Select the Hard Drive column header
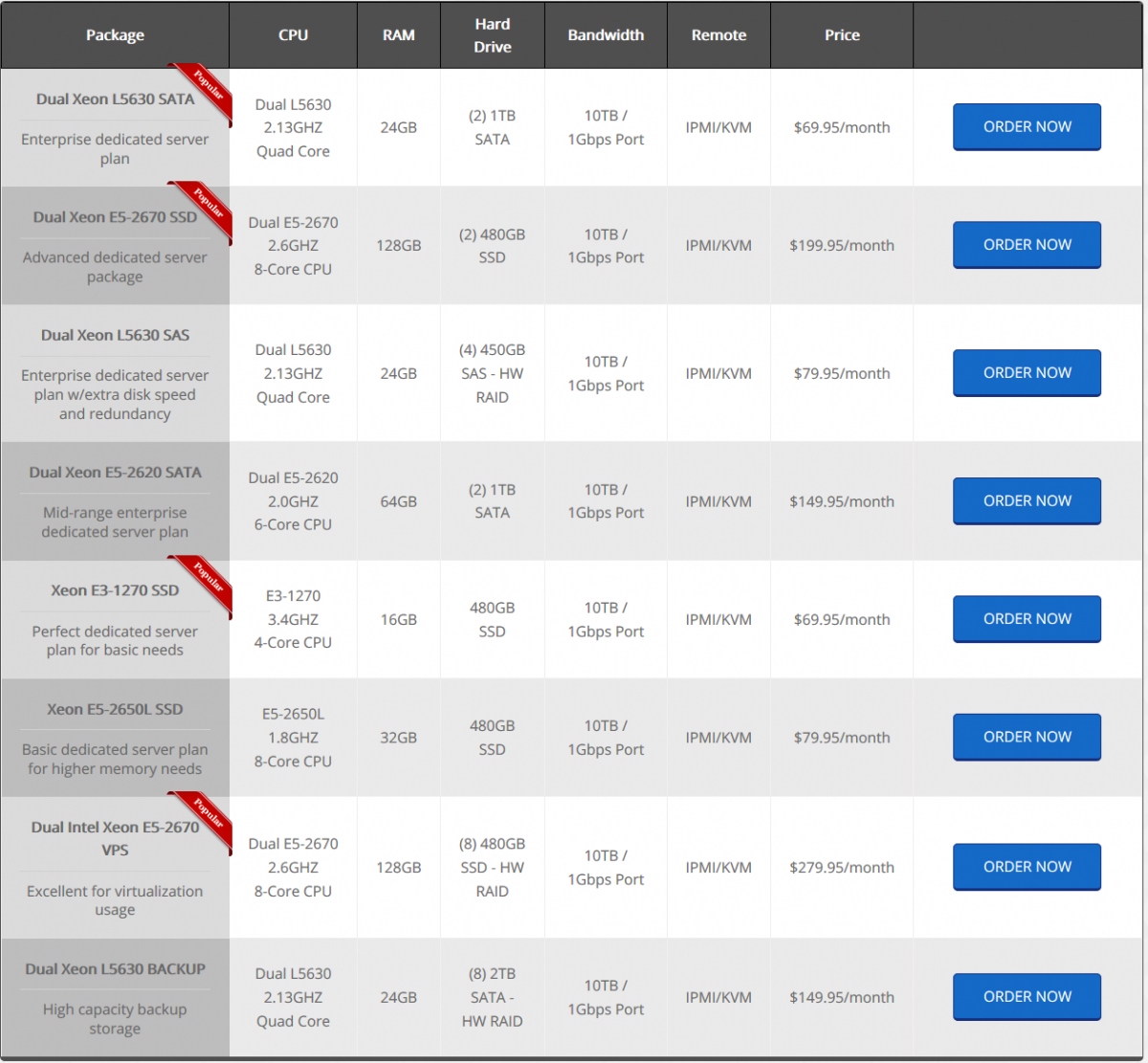 (x=492, y=35)
